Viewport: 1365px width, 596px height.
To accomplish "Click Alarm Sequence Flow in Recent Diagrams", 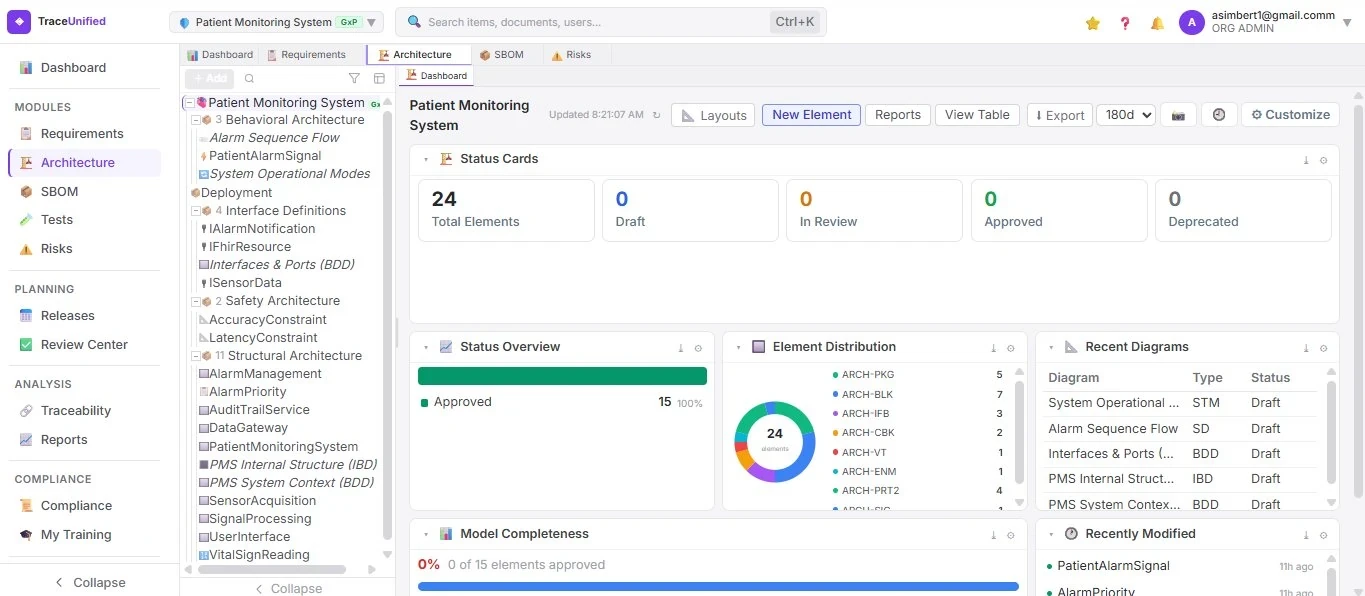I will coord(1113,429).
